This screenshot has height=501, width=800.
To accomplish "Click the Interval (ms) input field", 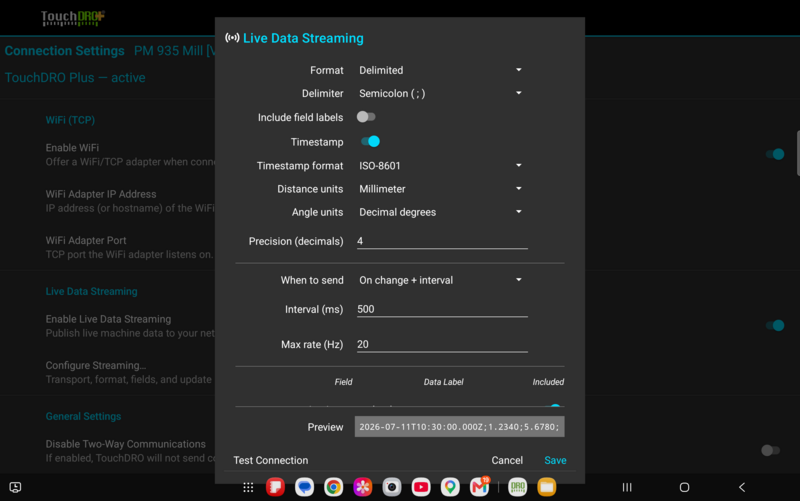I will click(442, 309).
